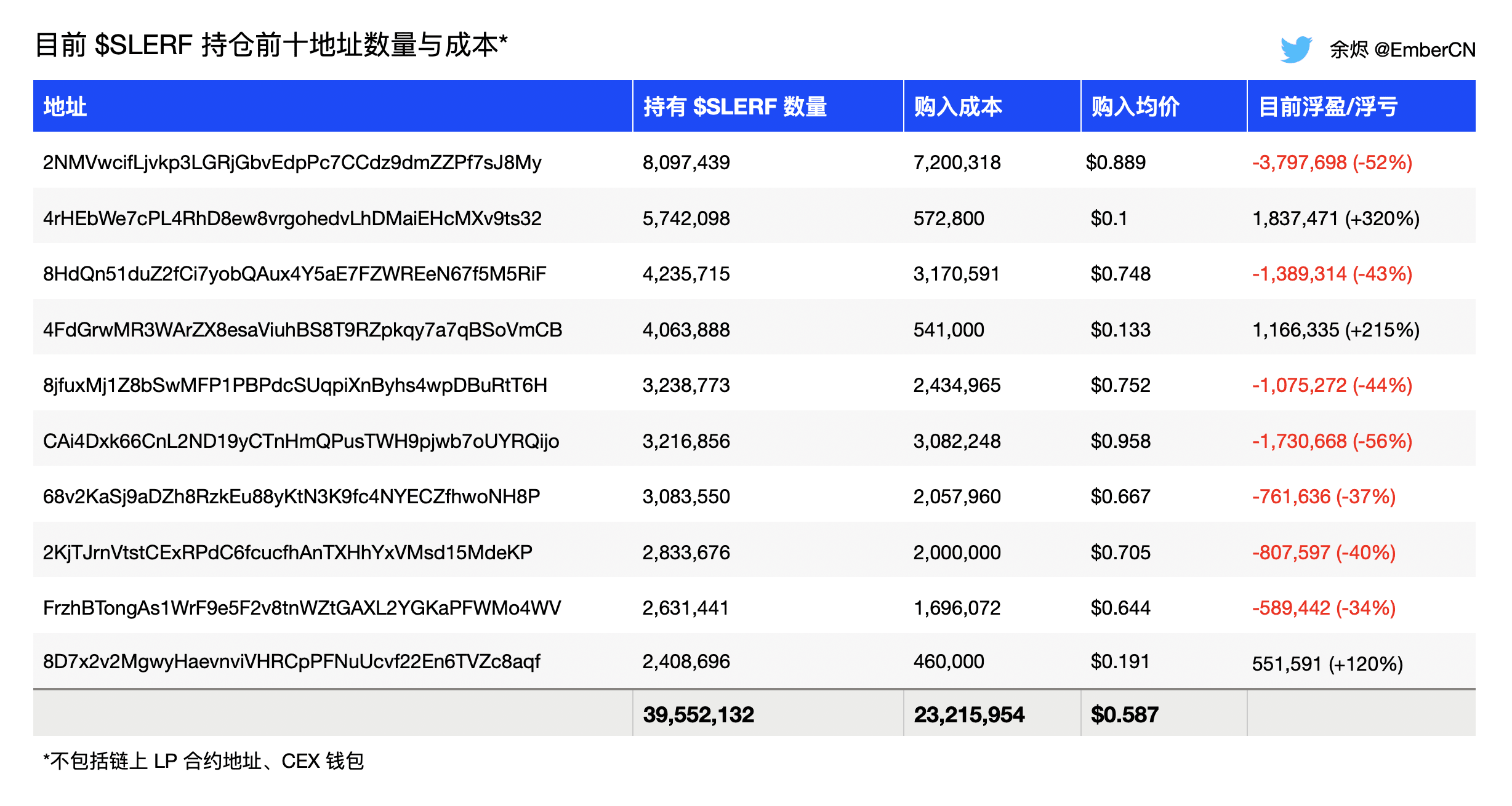This screenshot has height=806, width=1512.
Task: Select the 购入成本 column header
Action: (959, 106)
